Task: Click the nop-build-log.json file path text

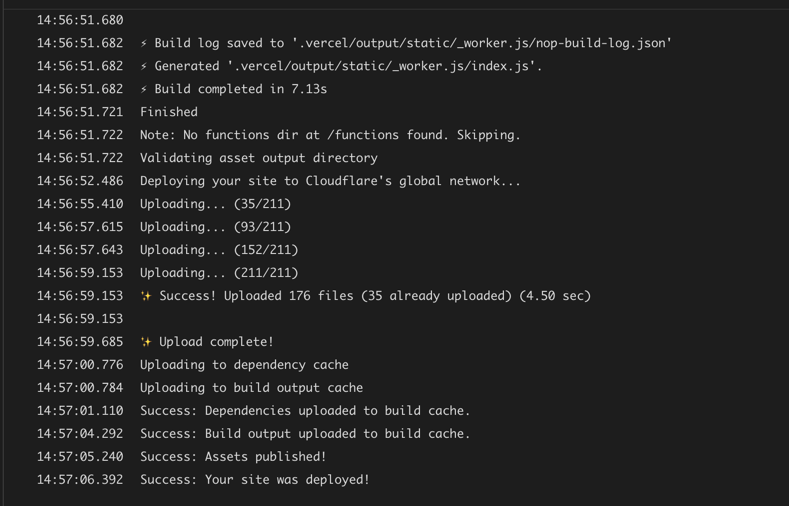Action: [x=482, y=43]
